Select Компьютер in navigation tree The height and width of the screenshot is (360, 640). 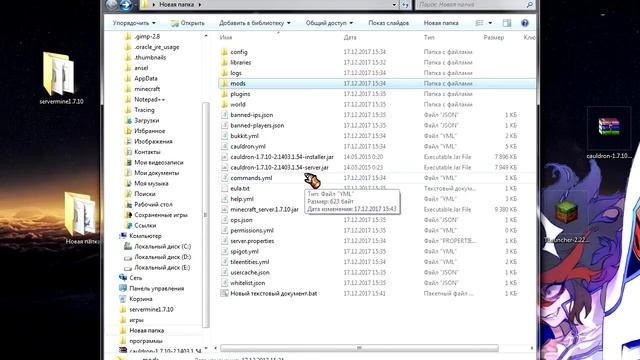point(145,236)
